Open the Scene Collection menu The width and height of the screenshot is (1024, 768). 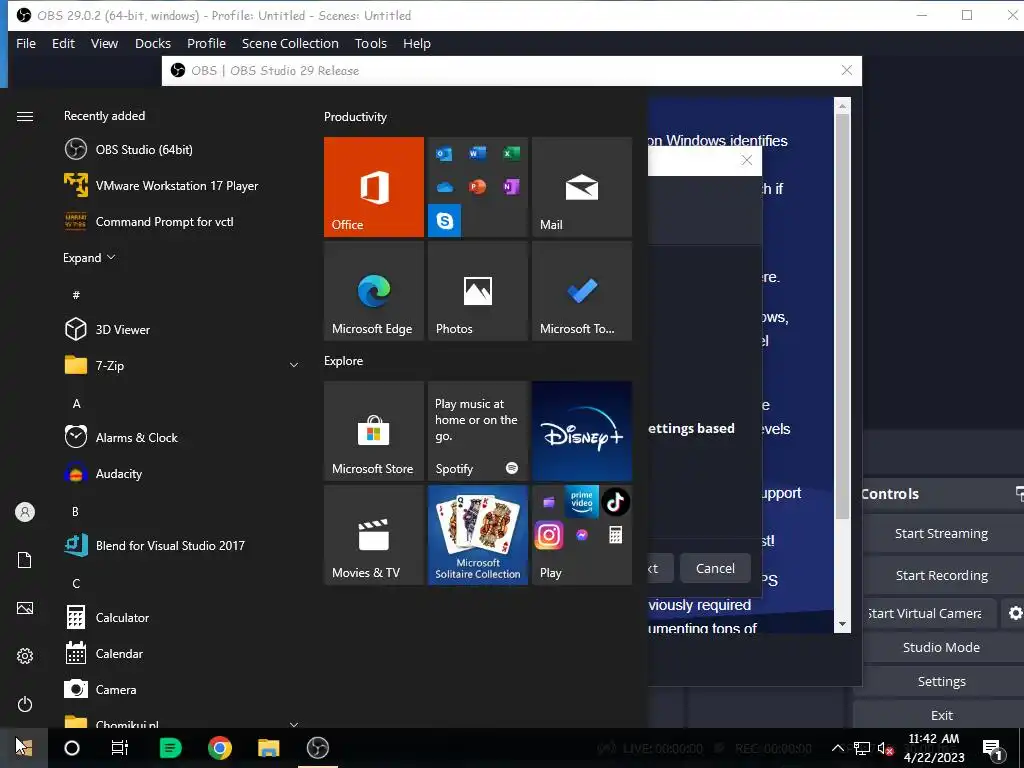click(290, 43)
